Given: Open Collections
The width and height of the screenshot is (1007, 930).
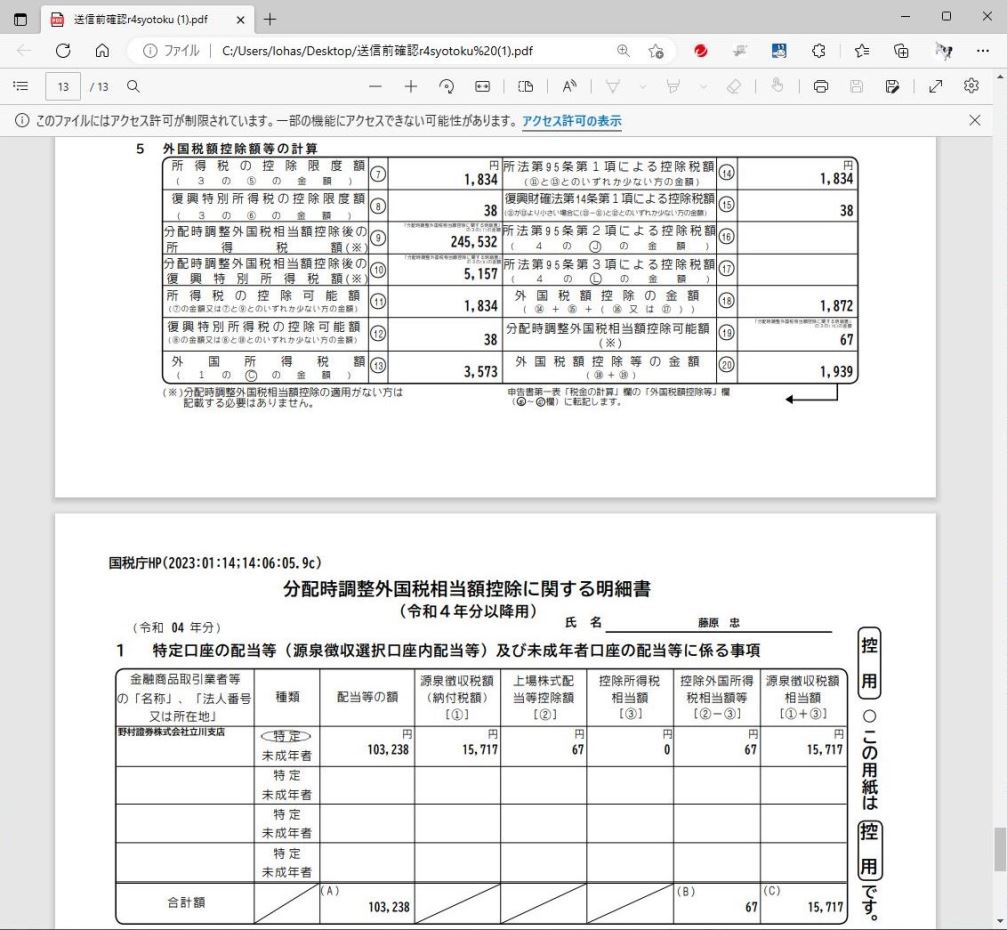Looking at the screenshot, I should [x=901, y=51].
